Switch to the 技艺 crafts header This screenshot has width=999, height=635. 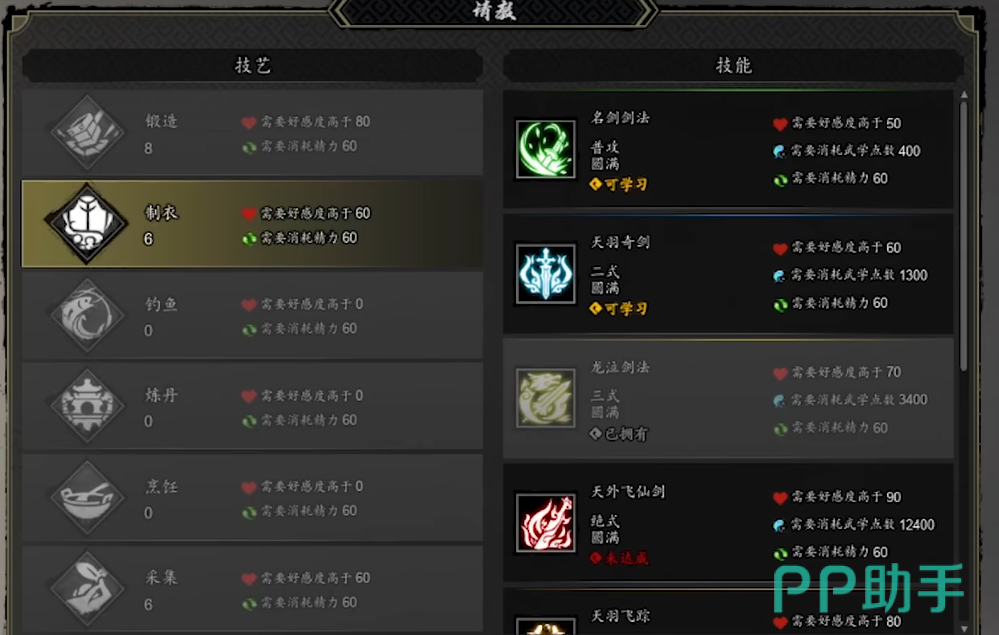tap(252, 65)
